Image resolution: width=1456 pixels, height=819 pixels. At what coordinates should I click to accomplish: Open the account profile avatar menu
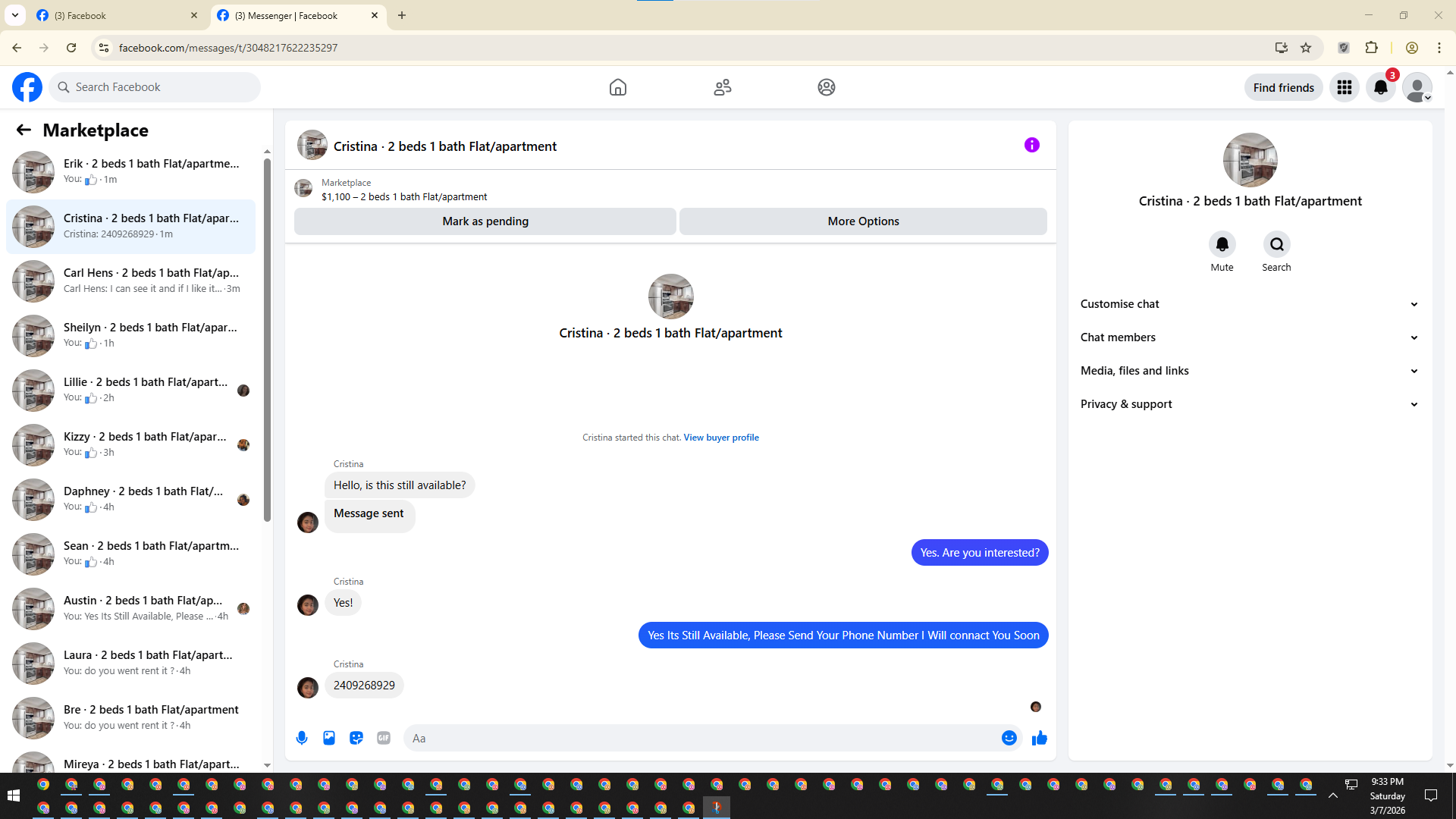tap(1417, 87)
